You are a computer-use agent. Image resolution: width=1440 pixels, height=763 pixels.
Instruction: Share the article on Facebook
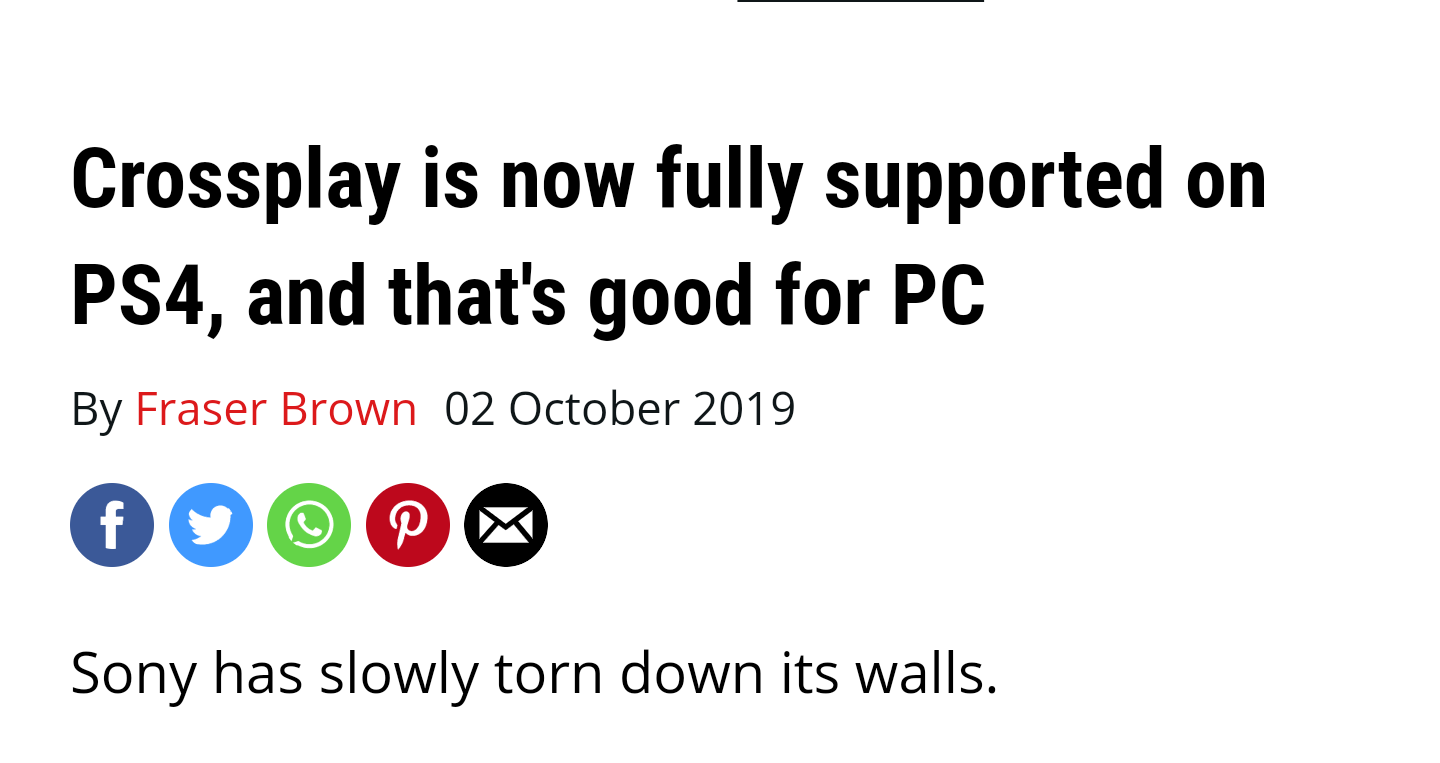tap(112, 525)
